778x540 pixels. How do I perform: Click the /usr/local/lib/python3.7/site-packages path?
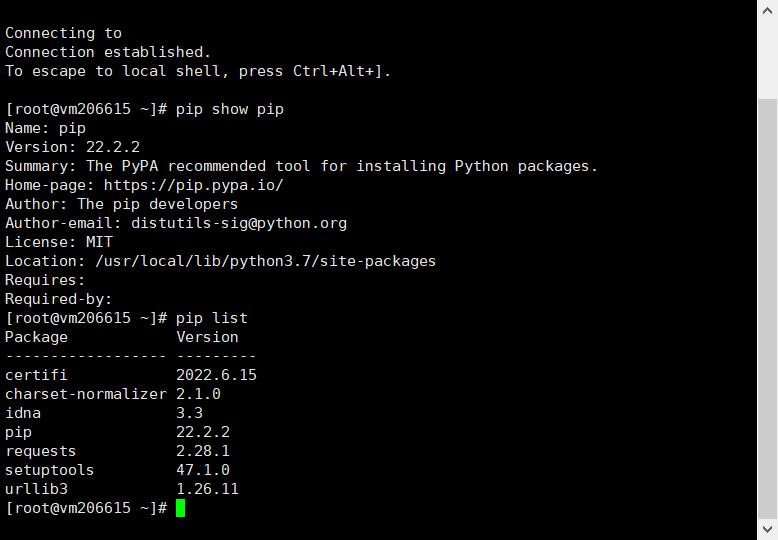pos(265,261)
